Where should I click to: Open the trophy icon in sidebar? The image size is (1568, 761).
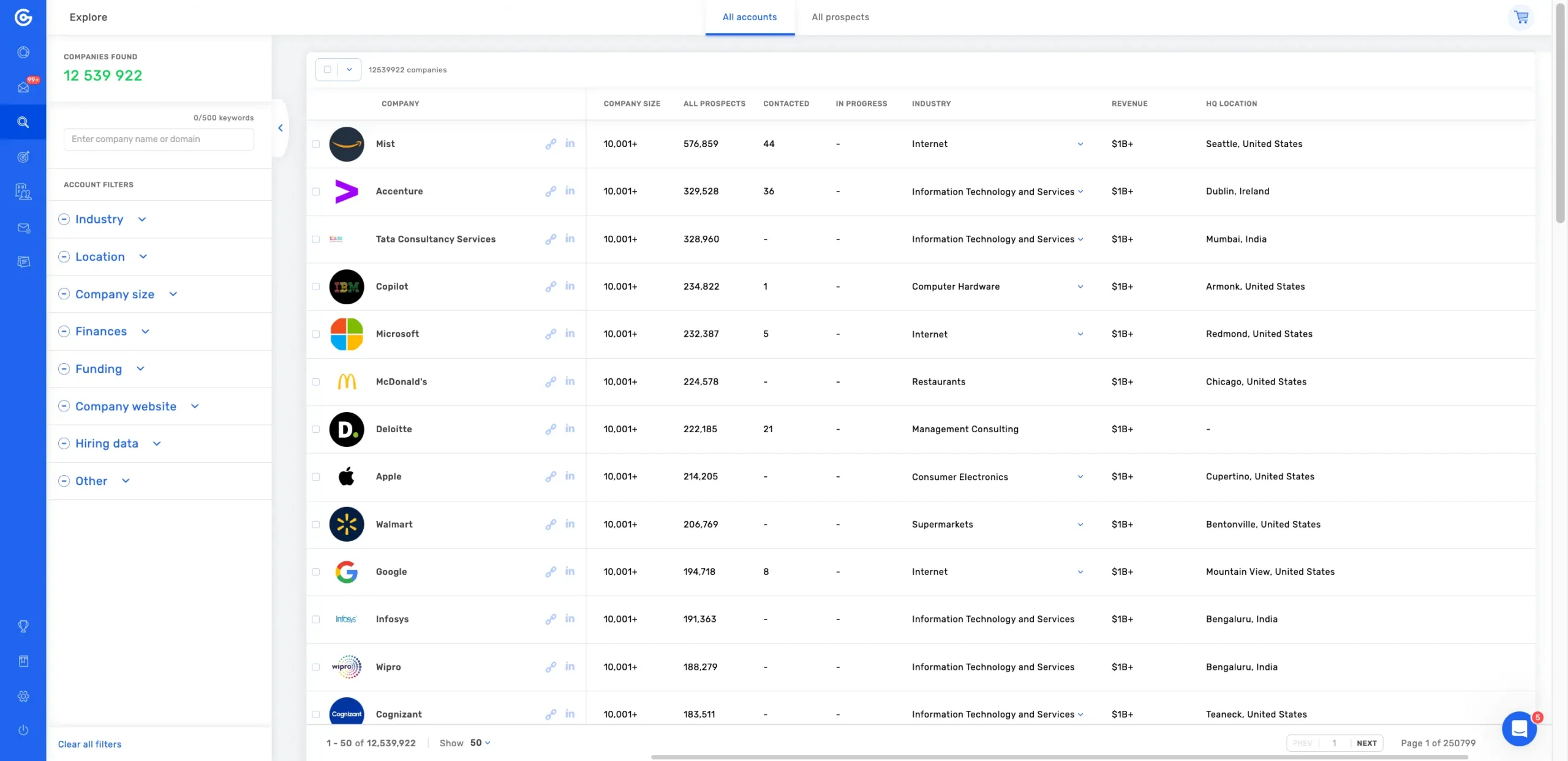point(23,626)
